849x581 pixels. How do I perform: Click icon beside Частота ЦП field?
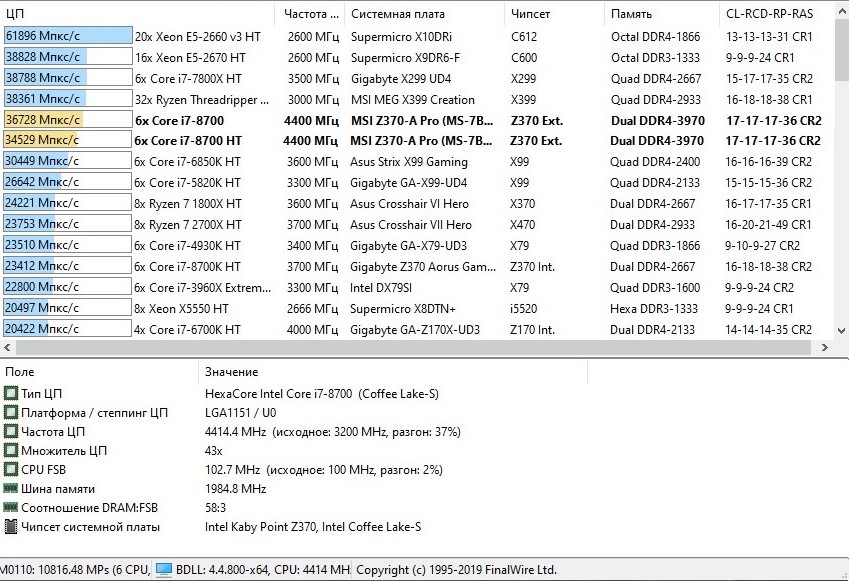point(10,432)
